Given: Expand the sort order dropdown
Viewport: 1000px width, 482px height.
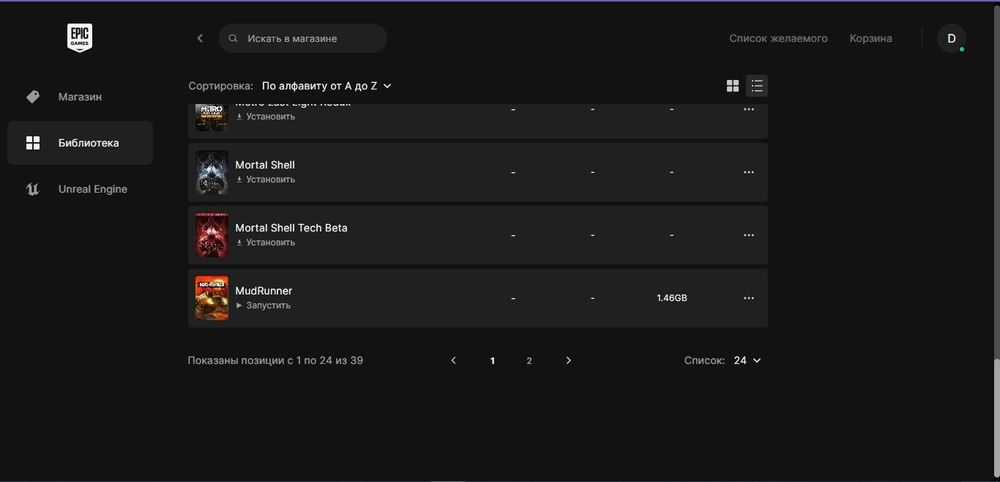Looking at the screenshot, I should point(327,86).
